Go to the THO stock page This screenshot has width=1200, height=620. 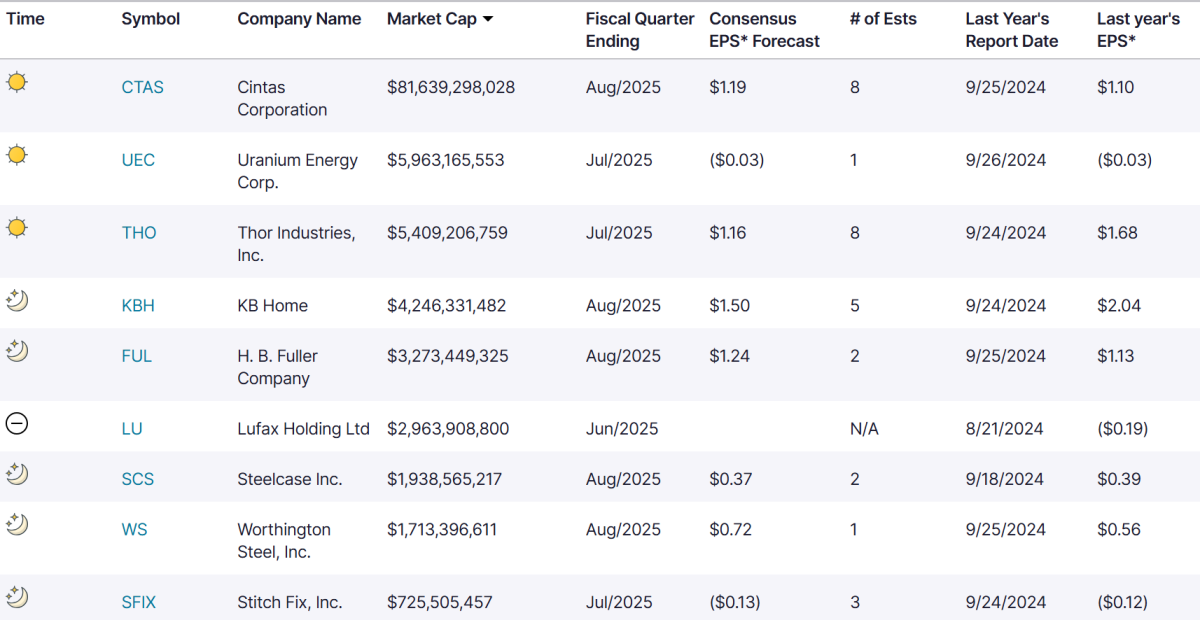coord(139,233)
